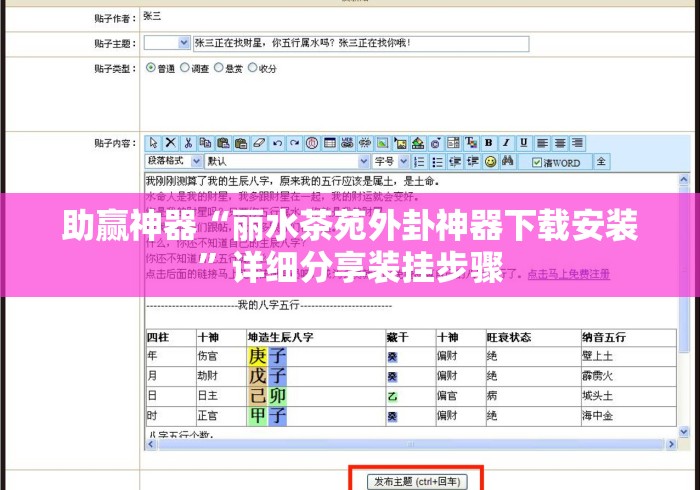The width and height of the screenshot is (700, 490).
Task: Toggle the 清WORD checkbox
Action: 537,162
